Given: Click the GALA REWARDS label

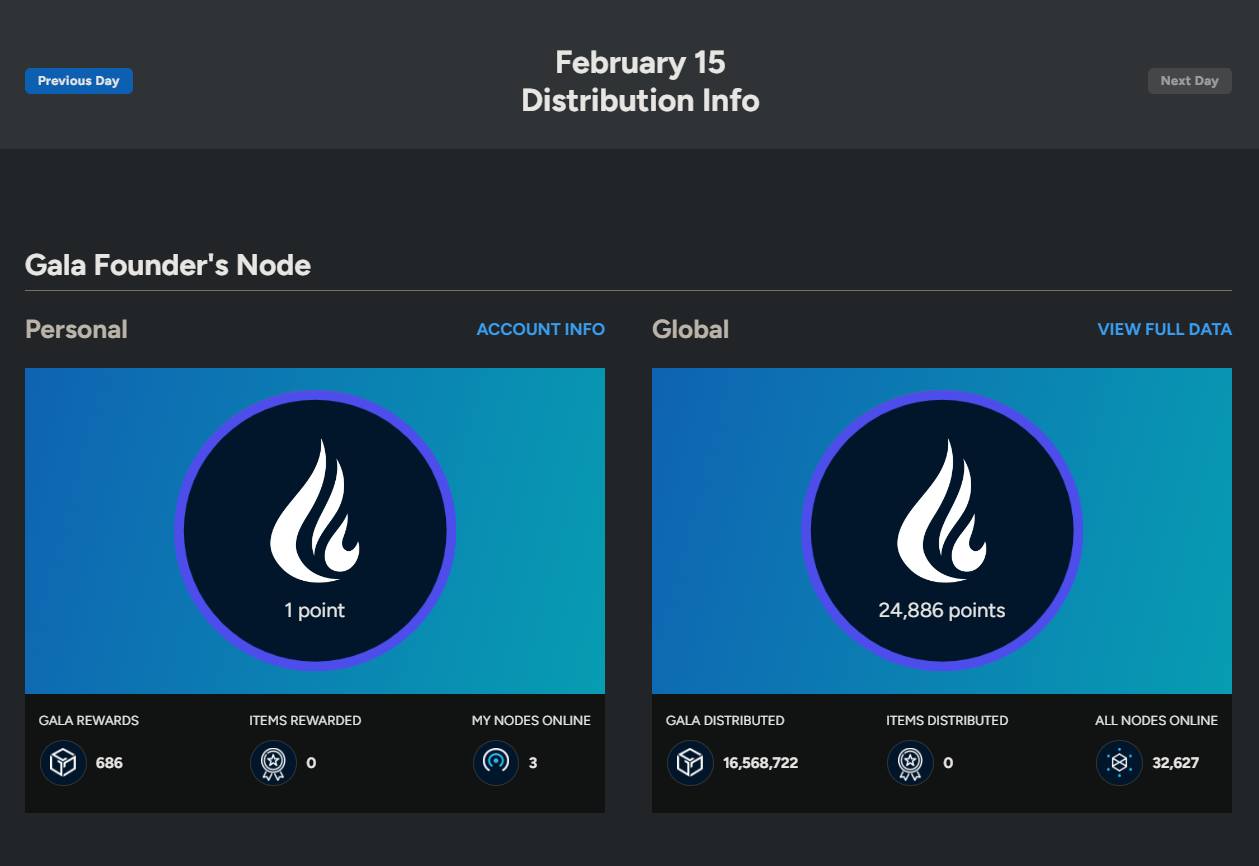Looking at the screenshot, I should click(89, 720).
